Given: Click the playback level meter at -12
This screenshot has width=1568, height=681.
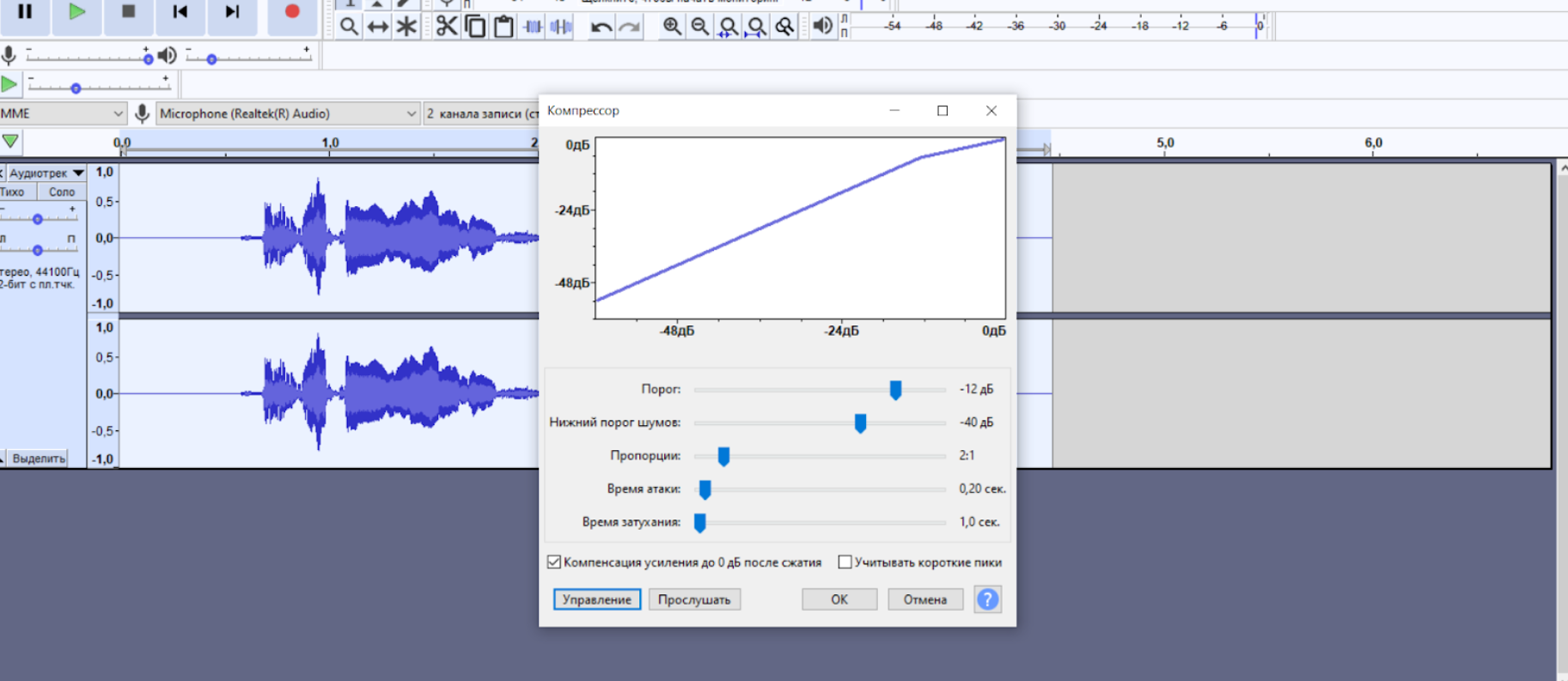Looking at the screenshot, I should tap(1181, 26).
